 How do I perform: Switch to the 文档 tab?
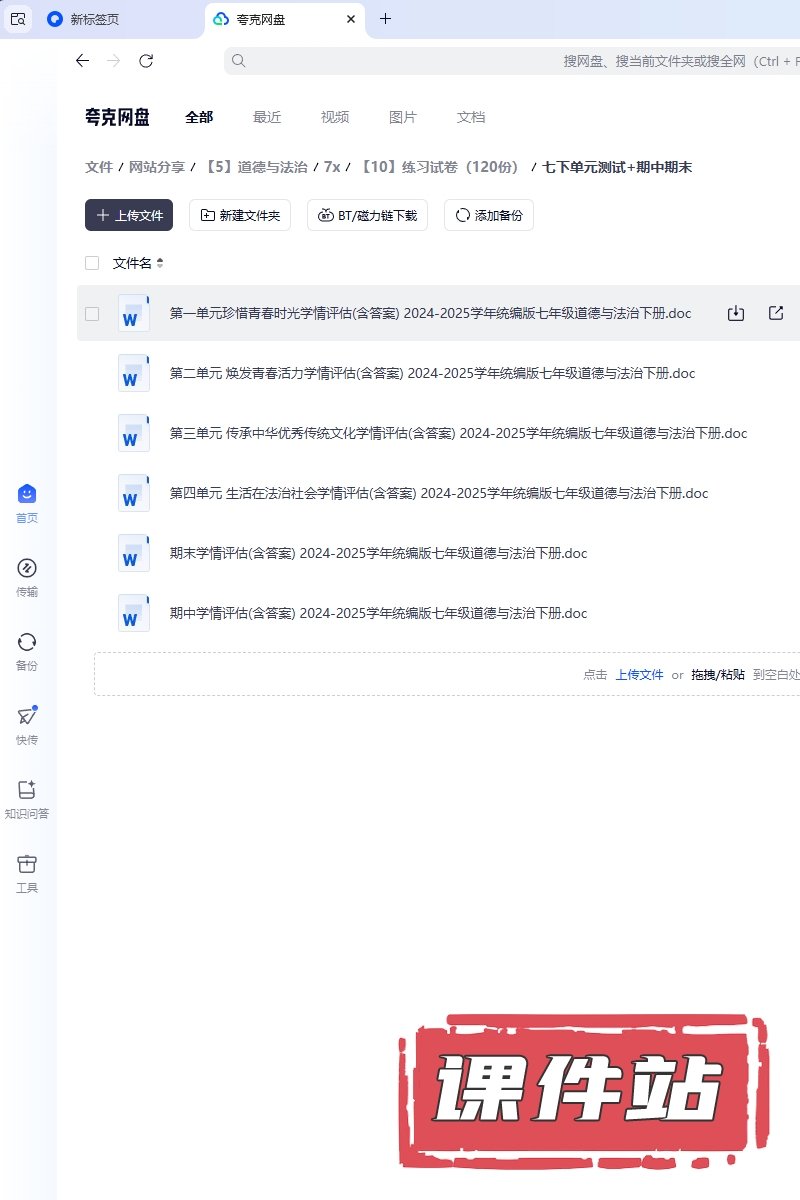[471, 117]
